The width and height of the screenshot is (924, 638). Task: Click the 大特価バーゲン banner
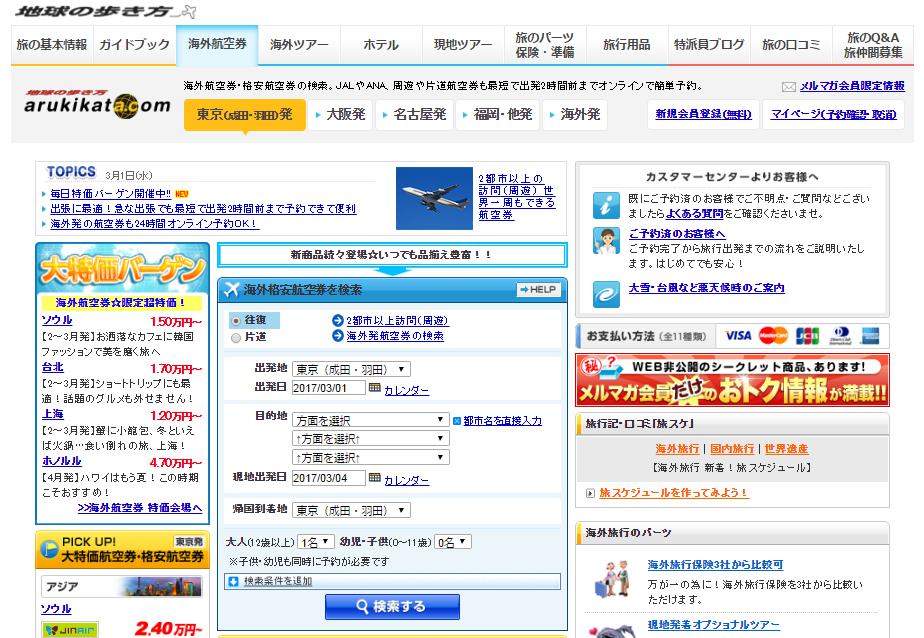(123, 269)
